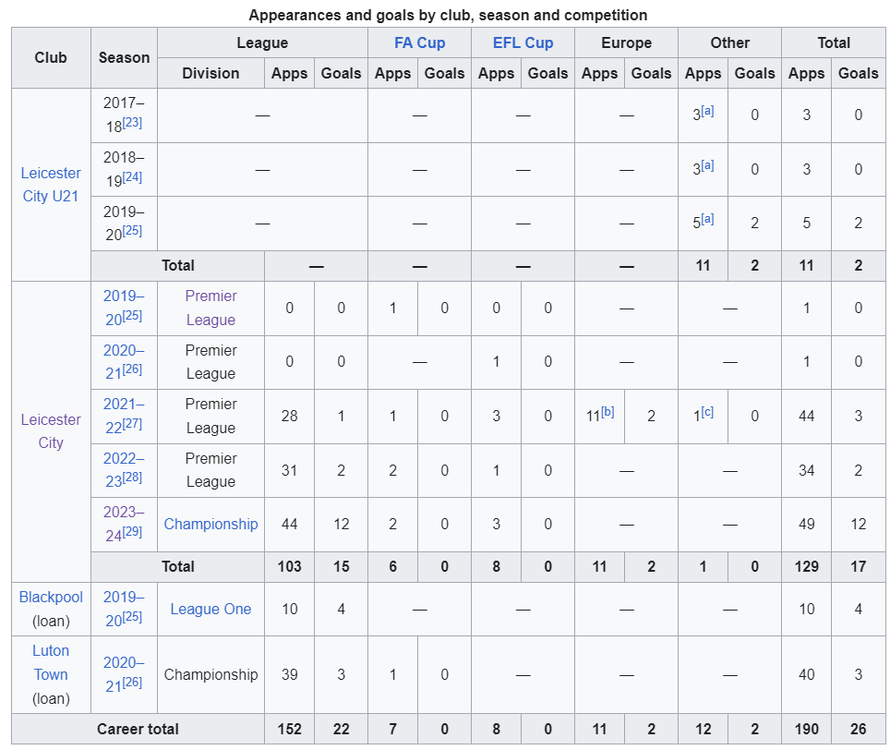Click the 2021–22 league apps value 28
The height and width of the screenshot is (750, 890).
pos(289,416)
